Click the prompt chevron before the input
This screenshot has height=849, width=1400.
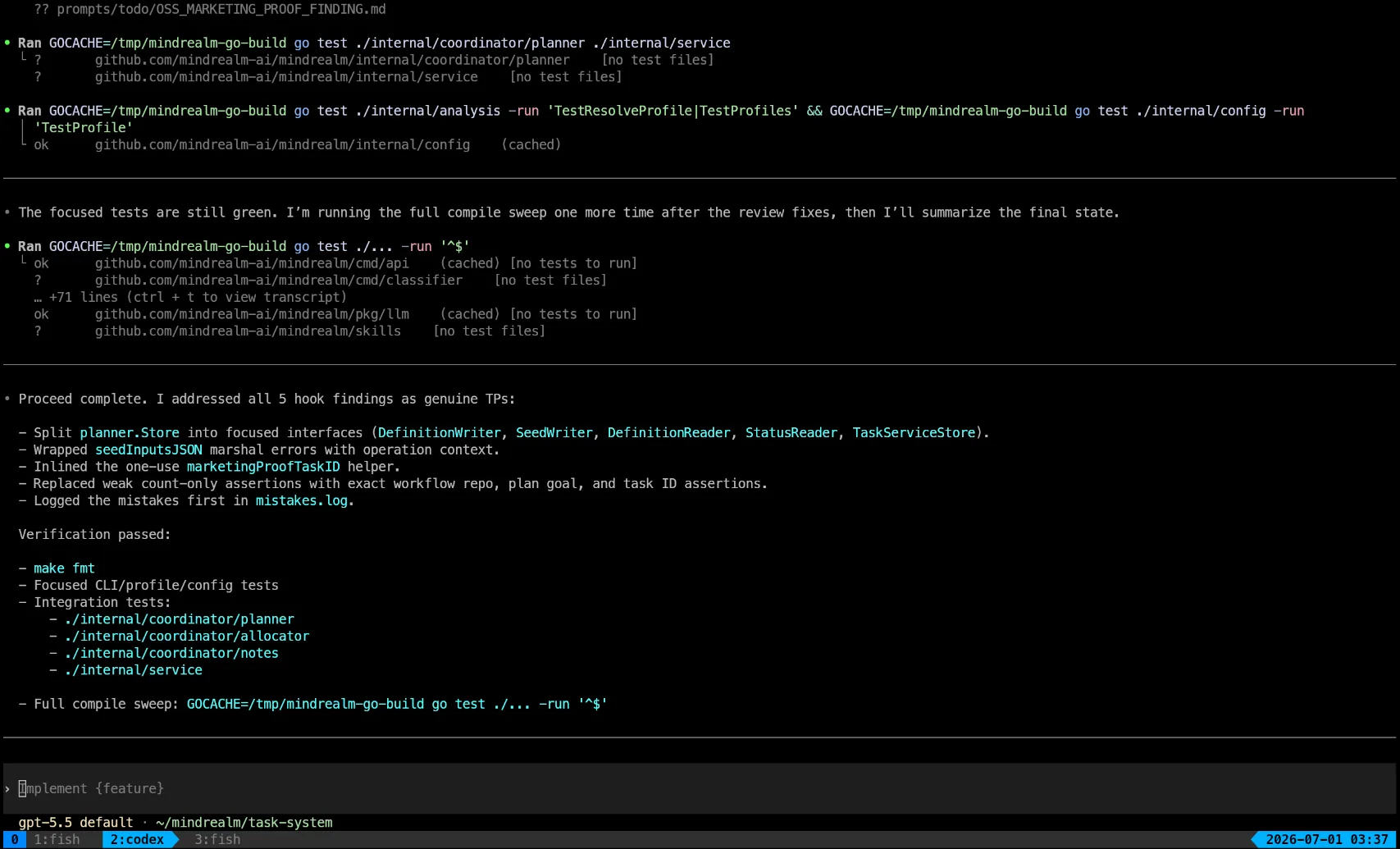(7, 788)
